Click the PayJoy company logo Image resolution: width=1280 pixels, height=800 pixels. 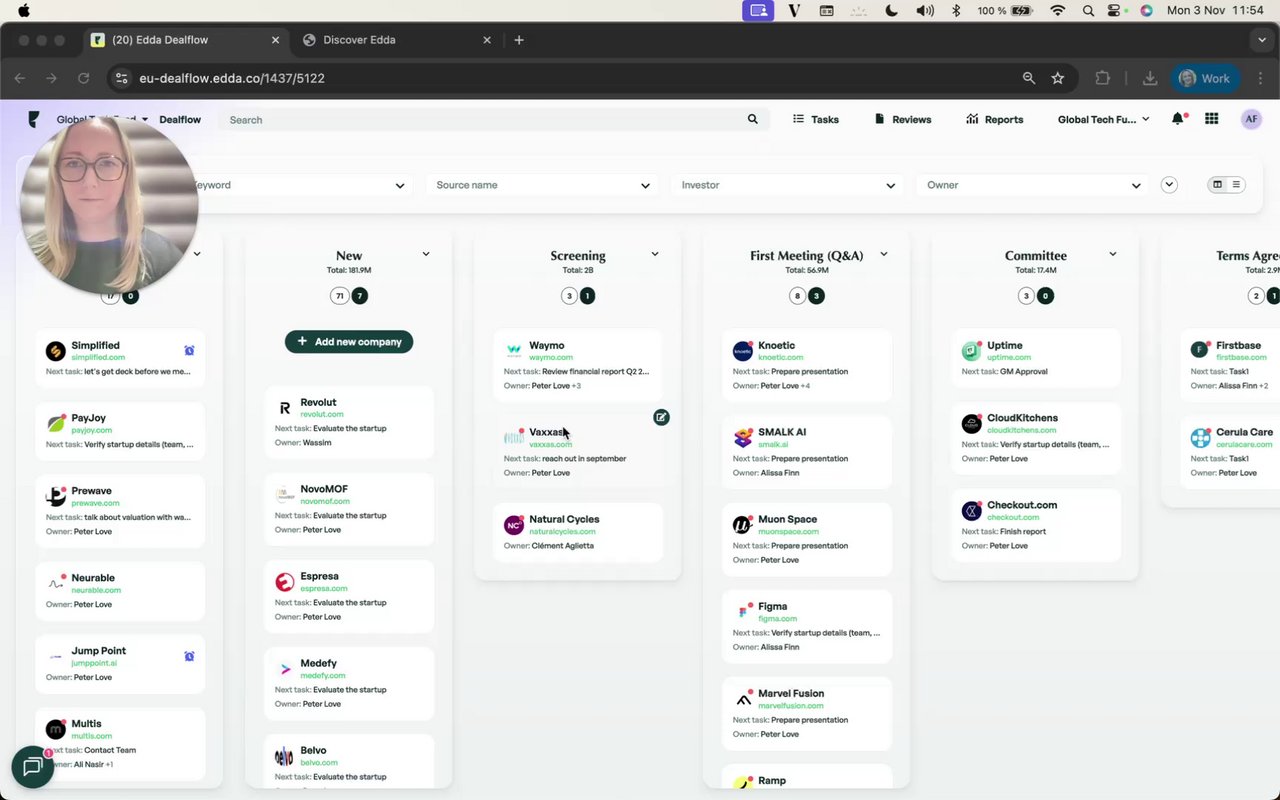pyautogui.click(x=56, y=424)
